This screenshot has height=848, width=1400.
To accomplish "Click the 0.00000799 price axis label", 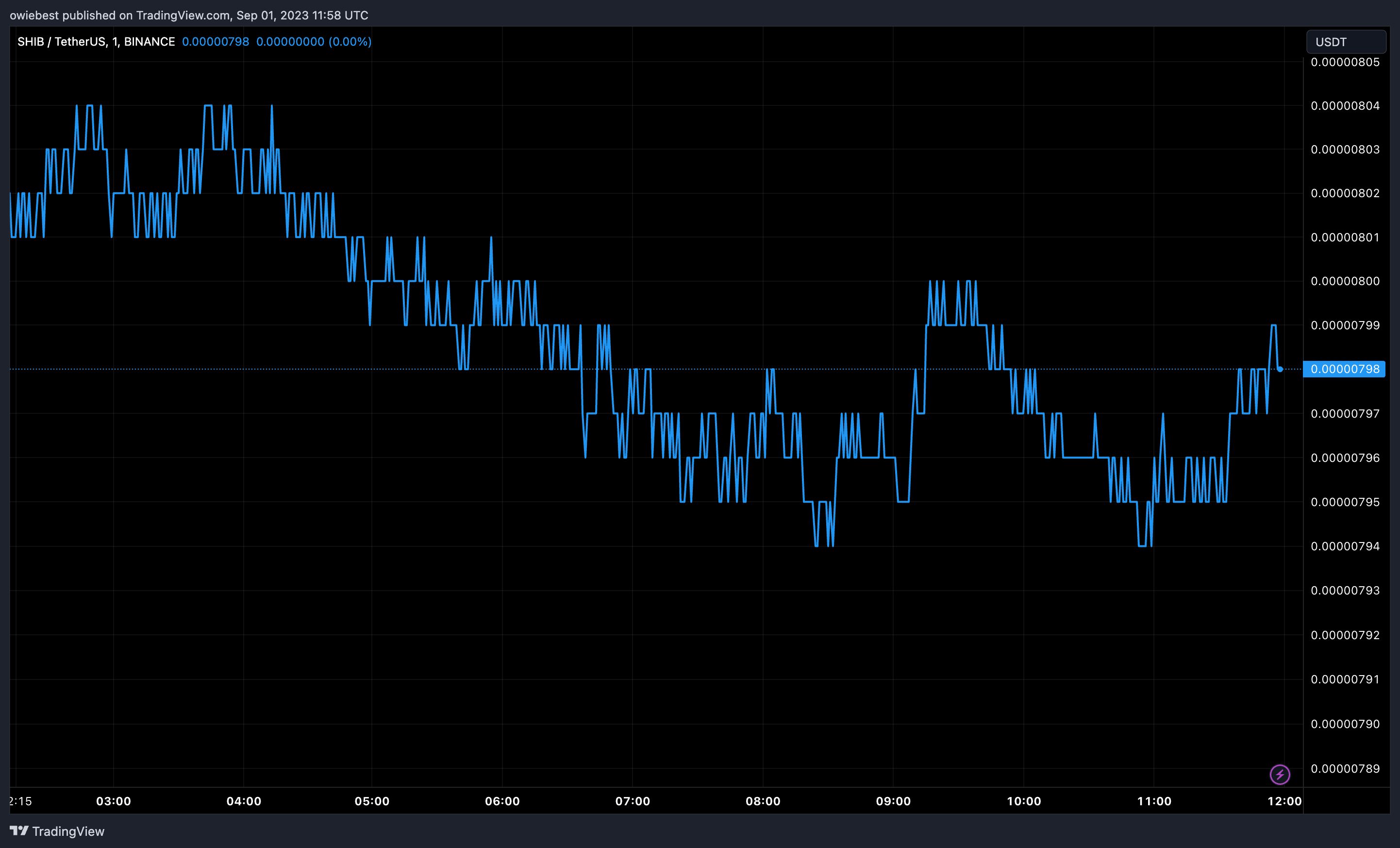I will (x=1345, y=325).
